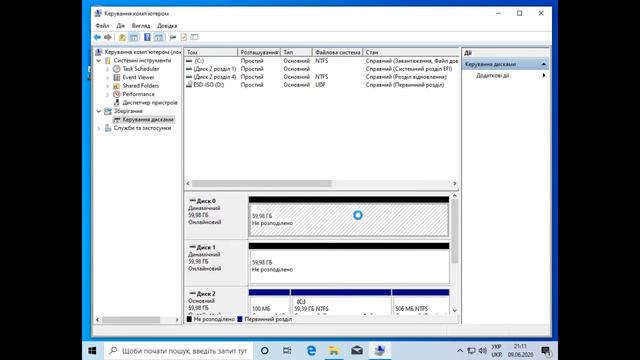
Task: Sort by the Файлова система column header
Action: tap(338, 52)
